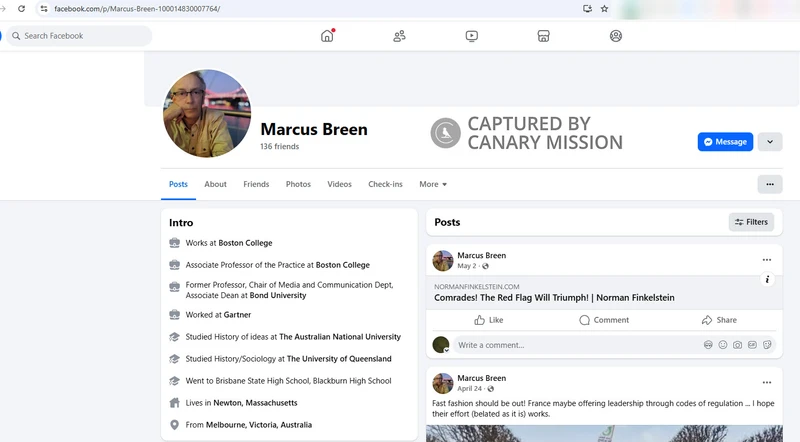
Task: Open the Friends icon in top navigation
Action: pos(399,36)
